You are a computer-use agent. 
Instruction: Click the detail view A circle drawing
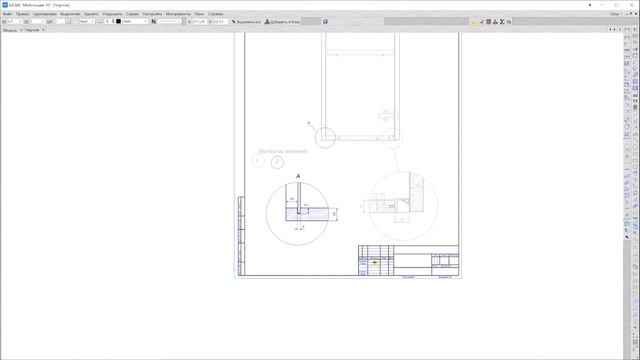298,214
